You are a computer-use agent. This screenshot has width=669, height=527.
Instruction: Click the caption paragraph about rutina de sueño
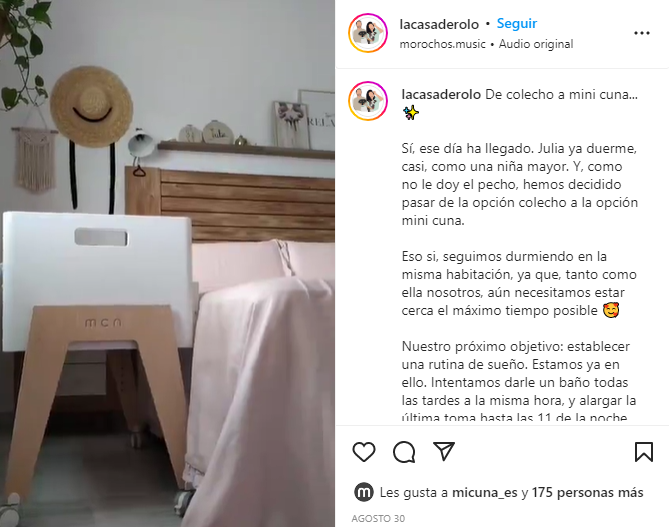(x=519, y=381)
